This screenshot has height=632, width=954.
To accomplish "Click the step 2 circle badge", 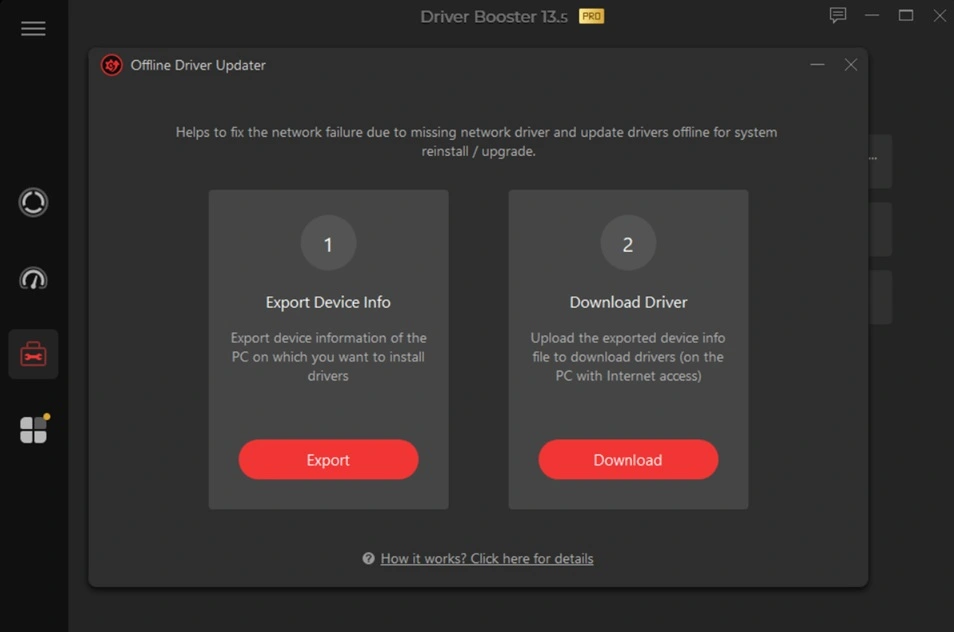I will tap(628, 243).
